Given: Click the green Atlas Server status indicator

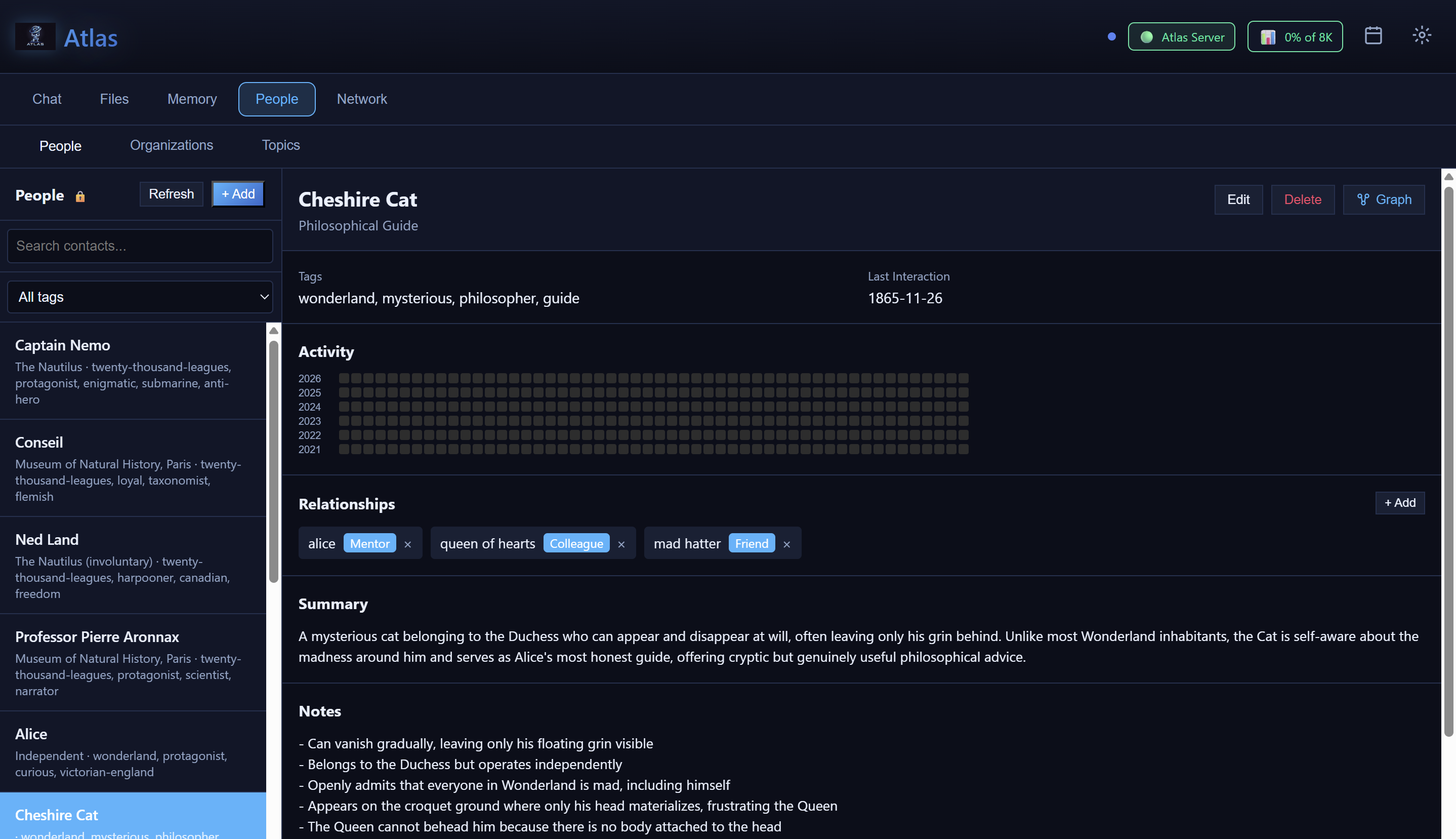Looking at the screenshot, I should tap(1181, 37).
